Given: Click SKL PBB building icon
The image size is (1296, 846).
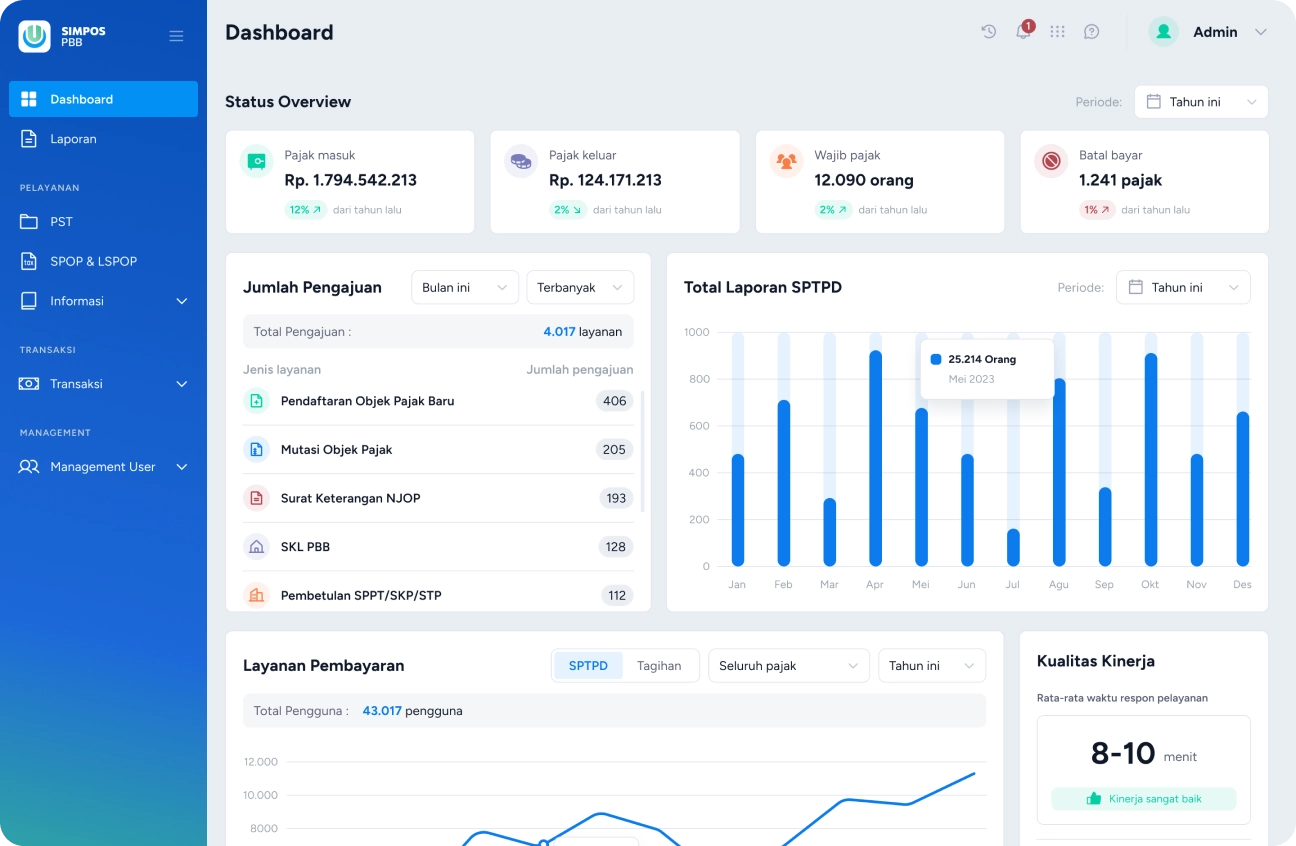Looking at the screenshot, I should pos(257,547).
